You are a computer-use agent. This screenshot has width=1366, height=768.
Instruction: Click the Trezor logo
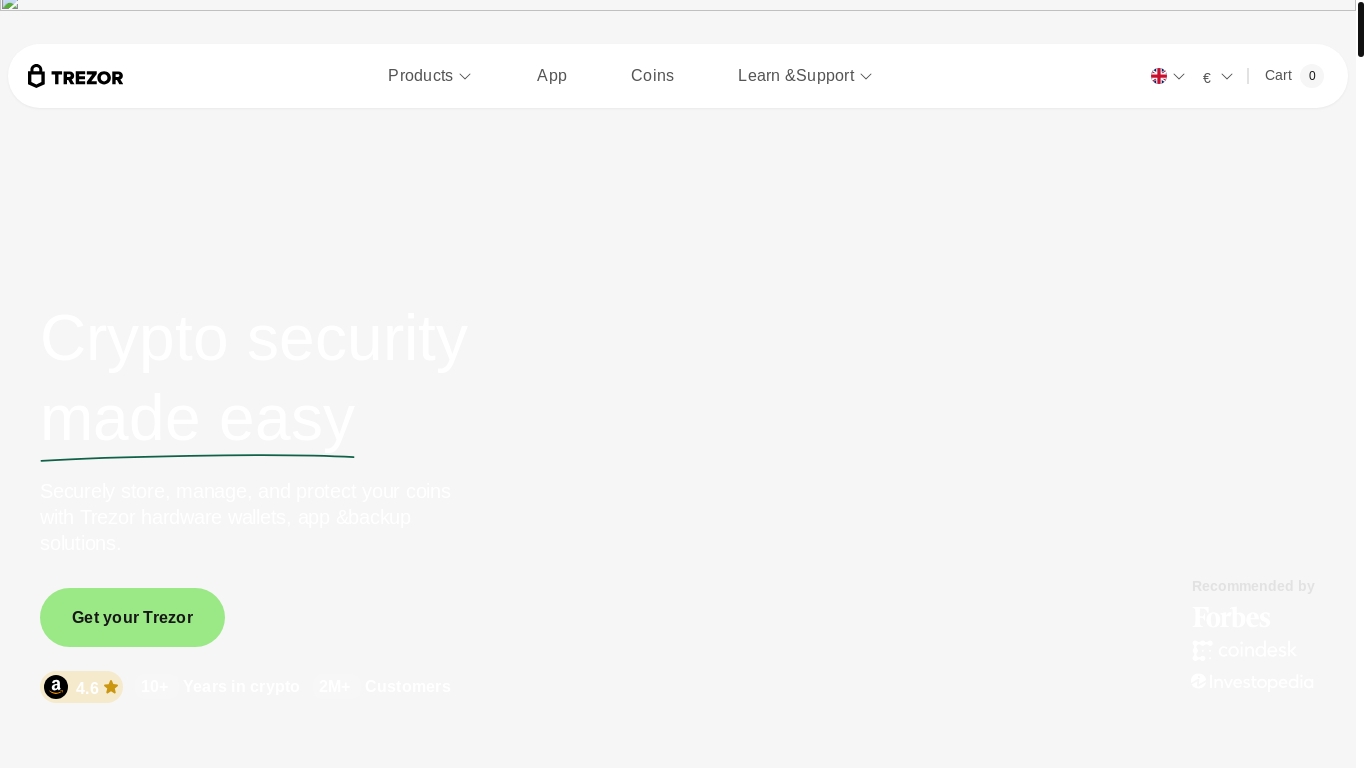(x=76, y=76)
